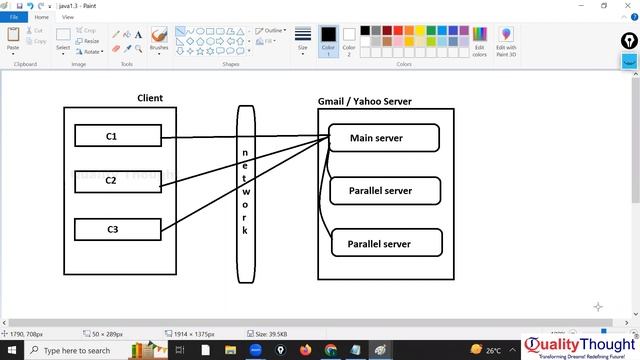Choose the Diamond shape

pyautogui.click(x=190, y=41)
